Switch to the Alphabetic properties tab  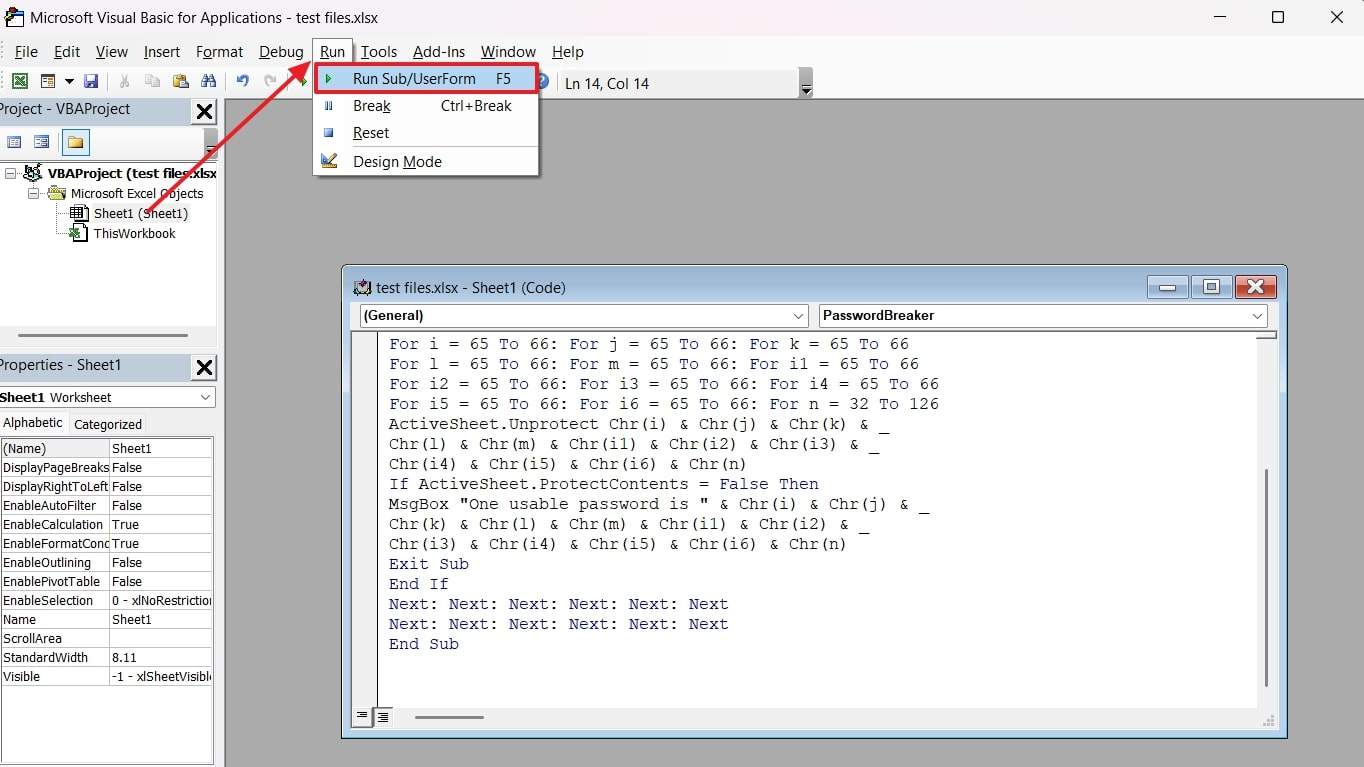(33, 423)
